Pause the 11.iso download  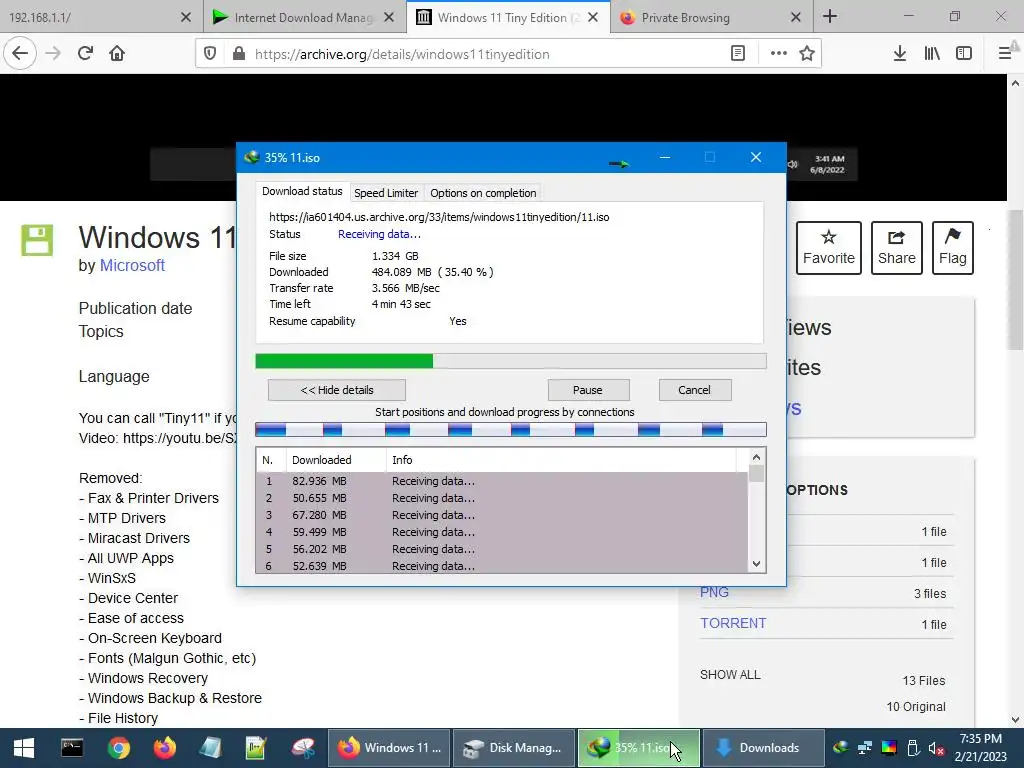[x=588, y=390]
